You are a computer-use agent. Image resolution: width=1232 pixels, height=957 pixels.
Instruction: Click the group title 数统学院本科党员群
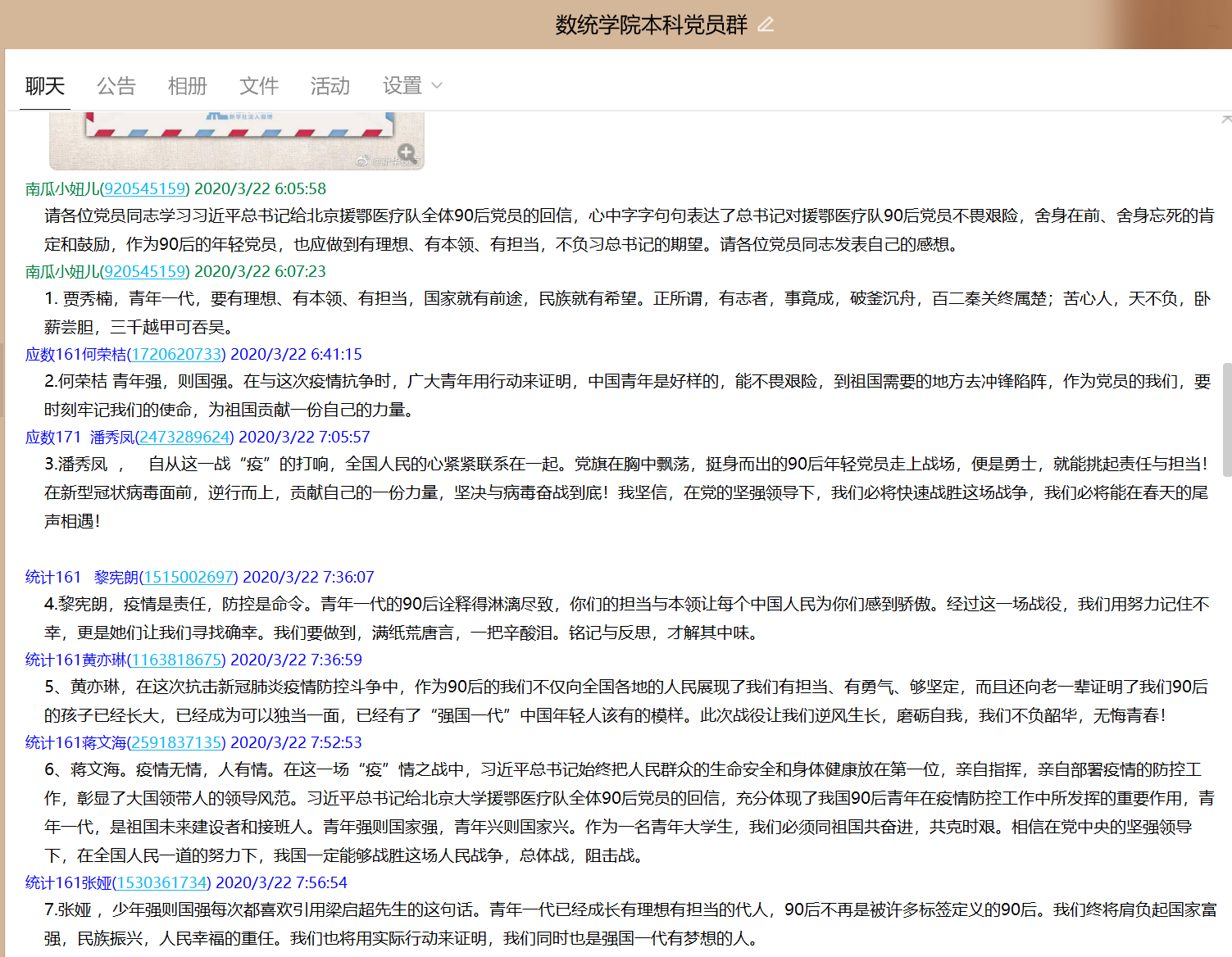point(651,25)
